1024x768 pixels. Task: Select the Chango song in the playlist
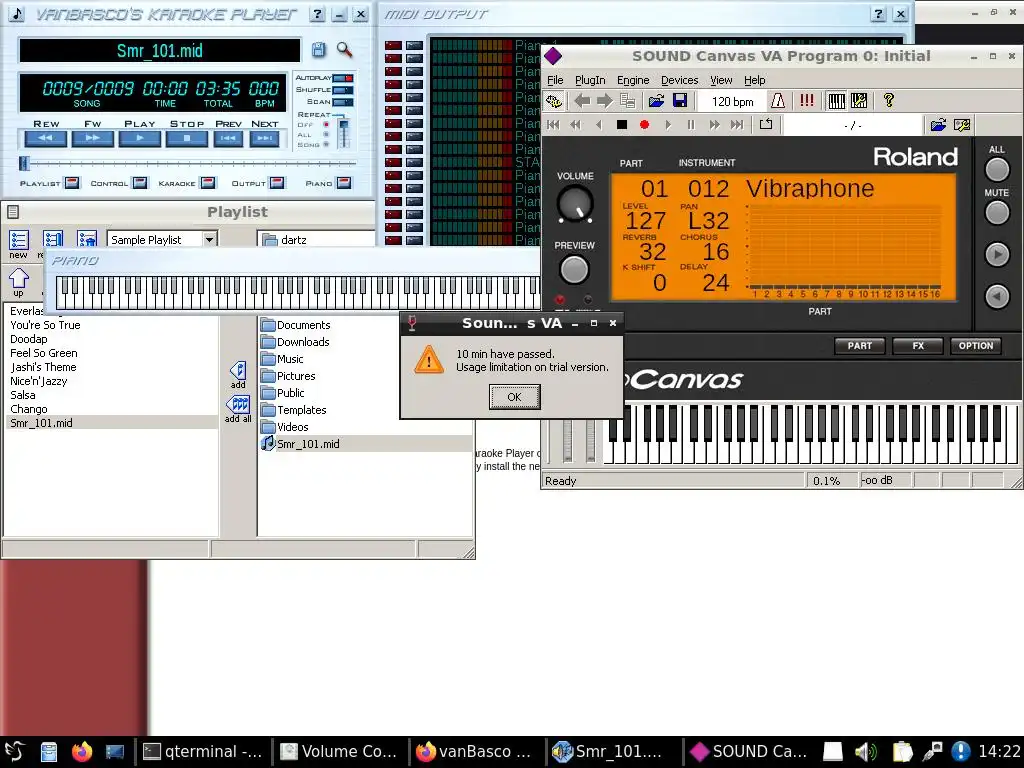pos(29,409)
